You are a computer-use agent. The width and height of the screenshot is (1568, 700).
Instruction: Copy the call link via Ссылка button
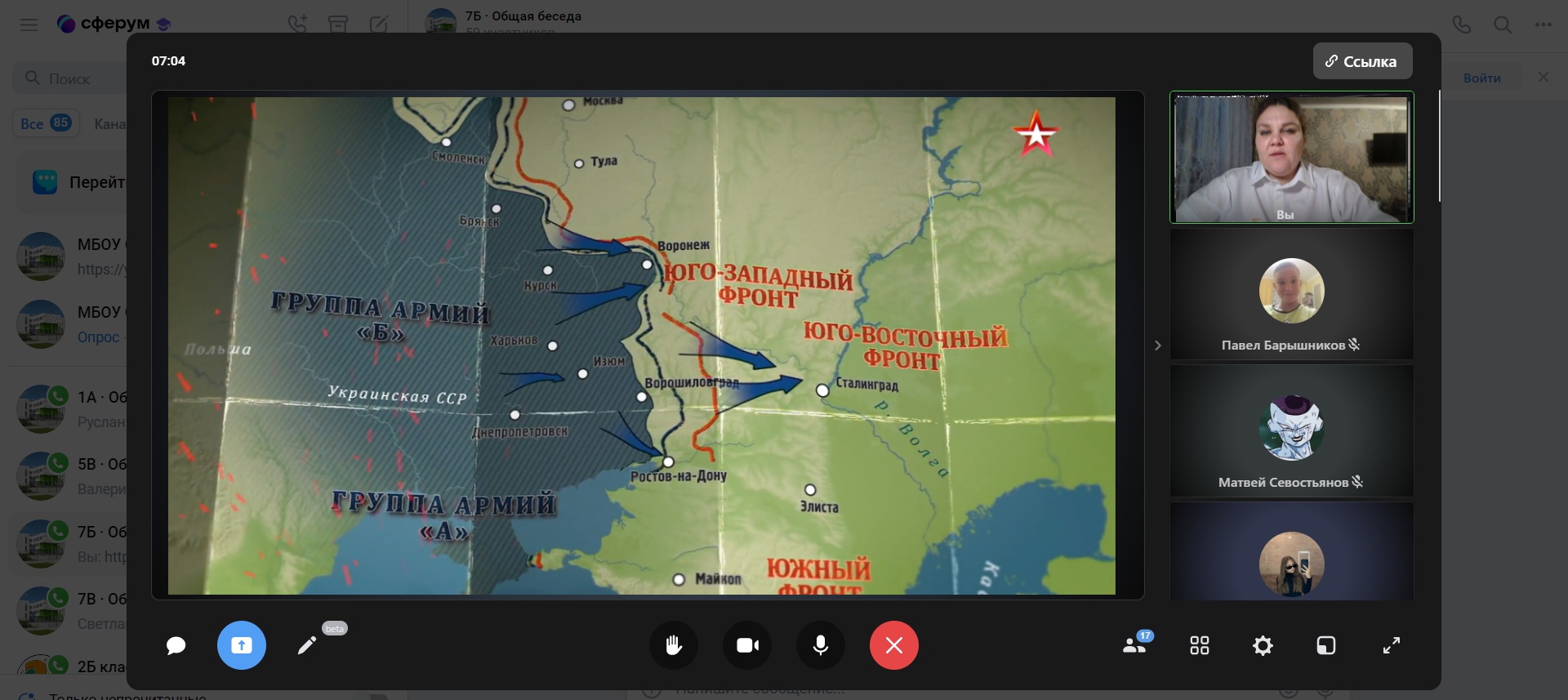[x=1362, y=61]
